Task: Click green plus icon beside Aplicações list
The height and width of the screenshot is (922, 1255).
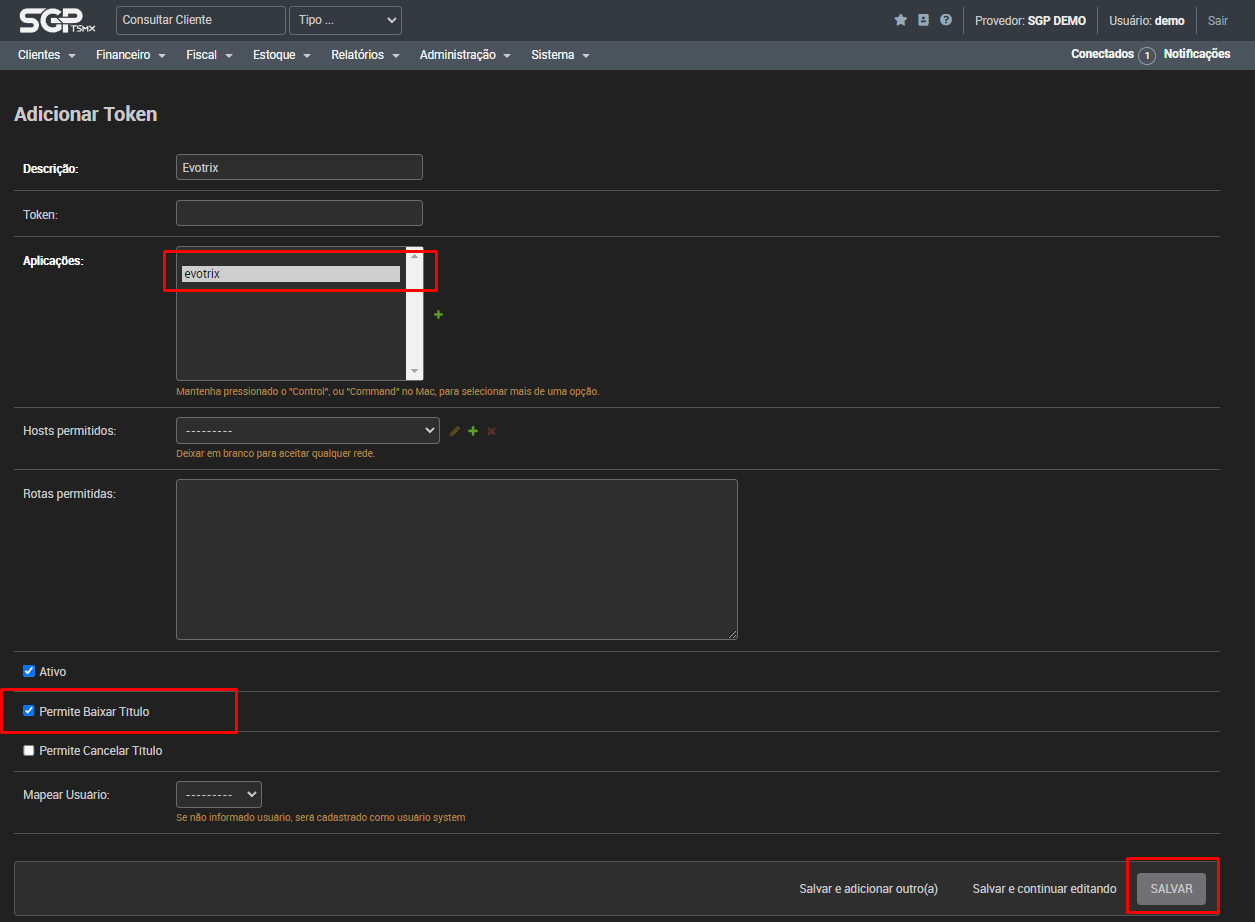Action: (438, 315)
